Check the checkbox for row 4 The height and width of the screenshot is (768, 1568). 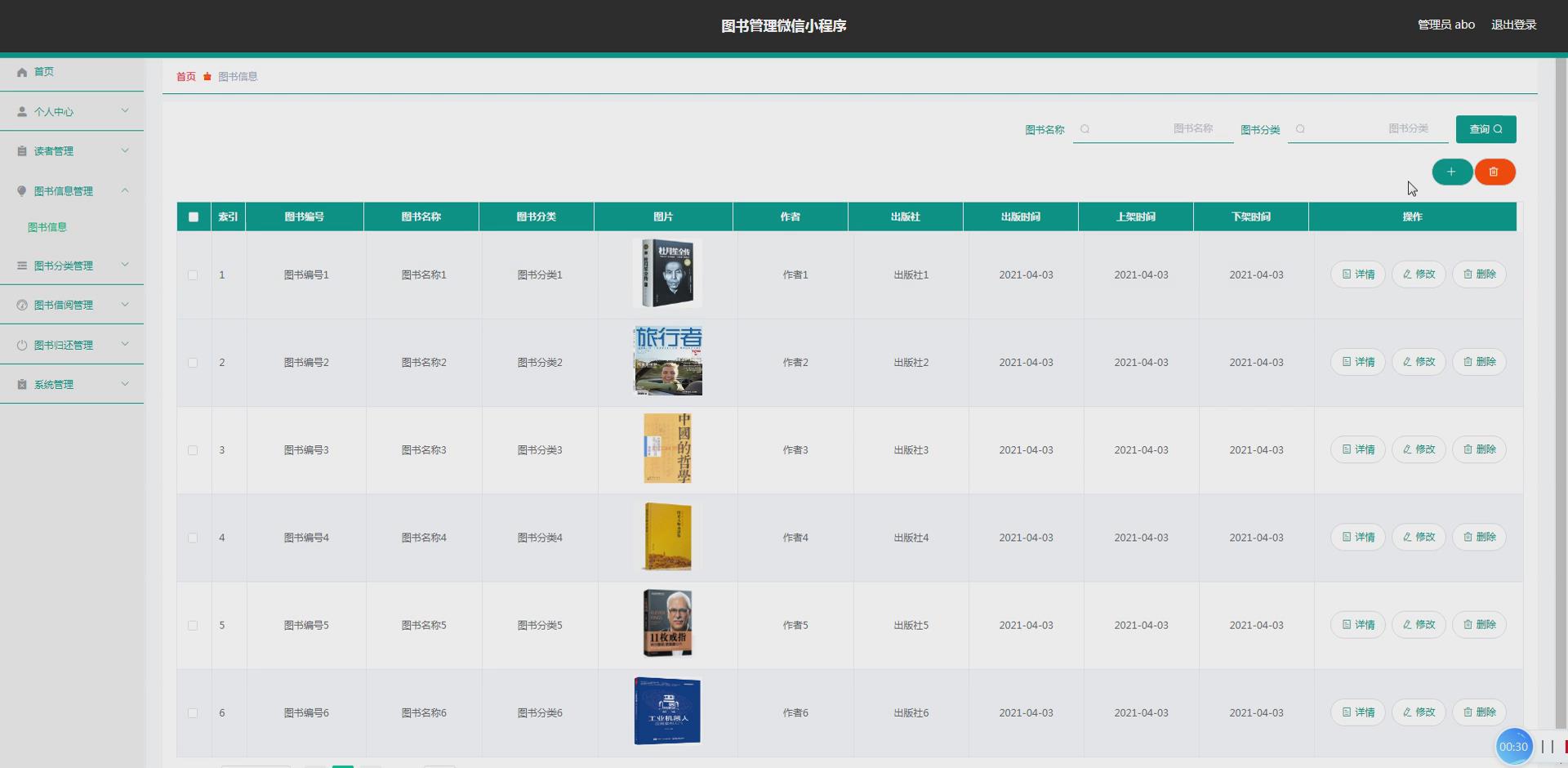click(193, 538)
